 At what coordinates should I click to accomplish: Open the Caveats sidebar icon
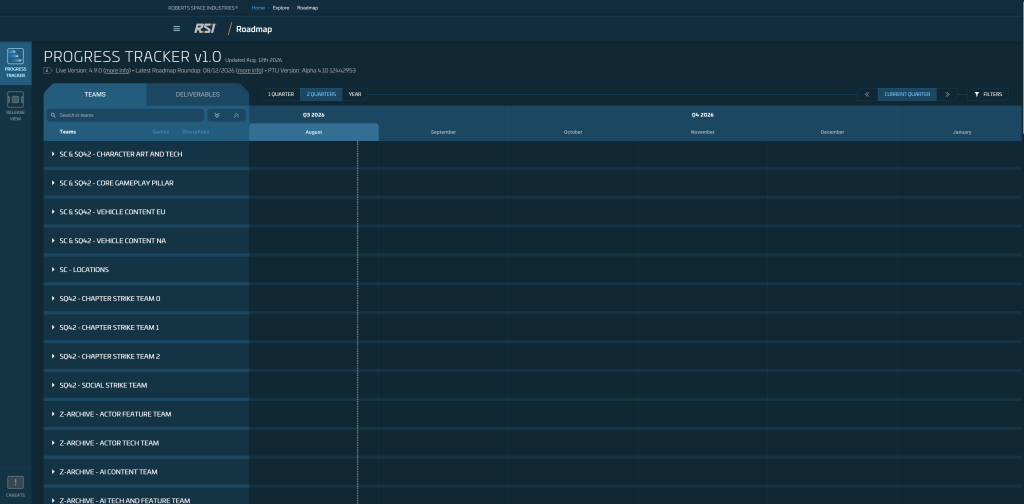pos(16,486)
